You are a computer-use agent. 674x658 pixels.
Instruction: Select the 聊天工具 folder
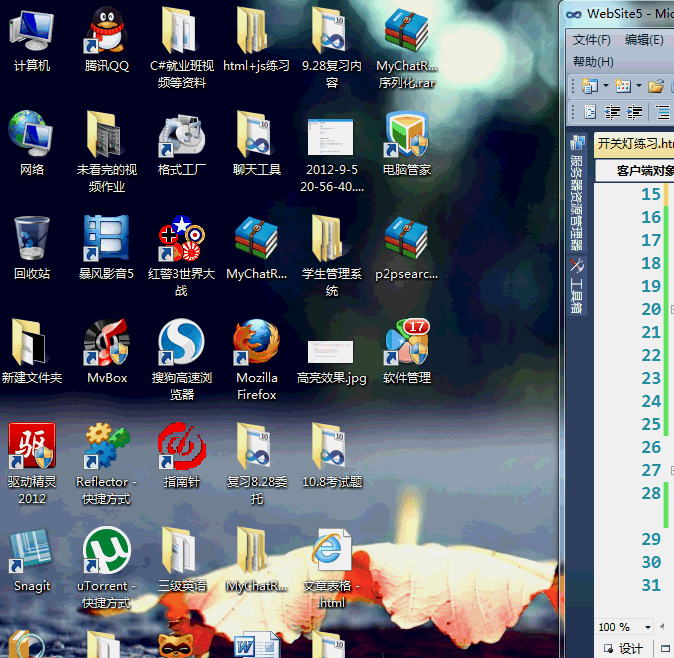256,144
